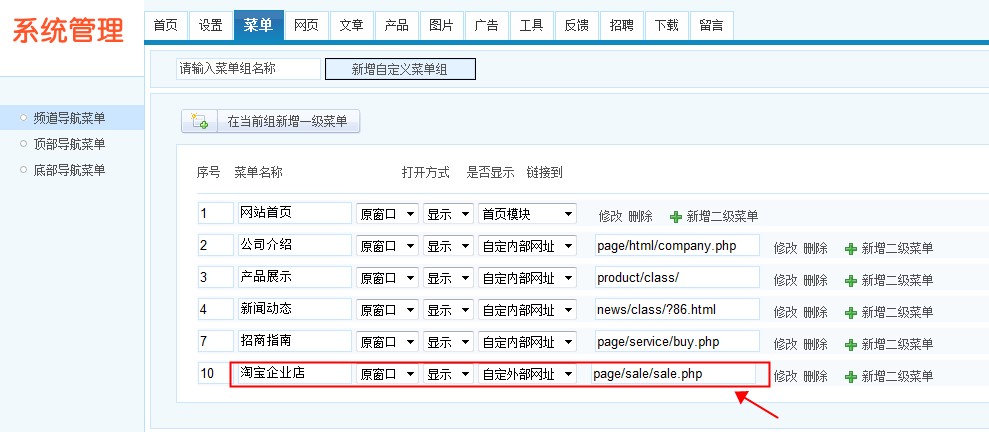989x432 pixels.
Task: Select 底部导航菜单 in the left sidebar
Action: pos(69,170)
